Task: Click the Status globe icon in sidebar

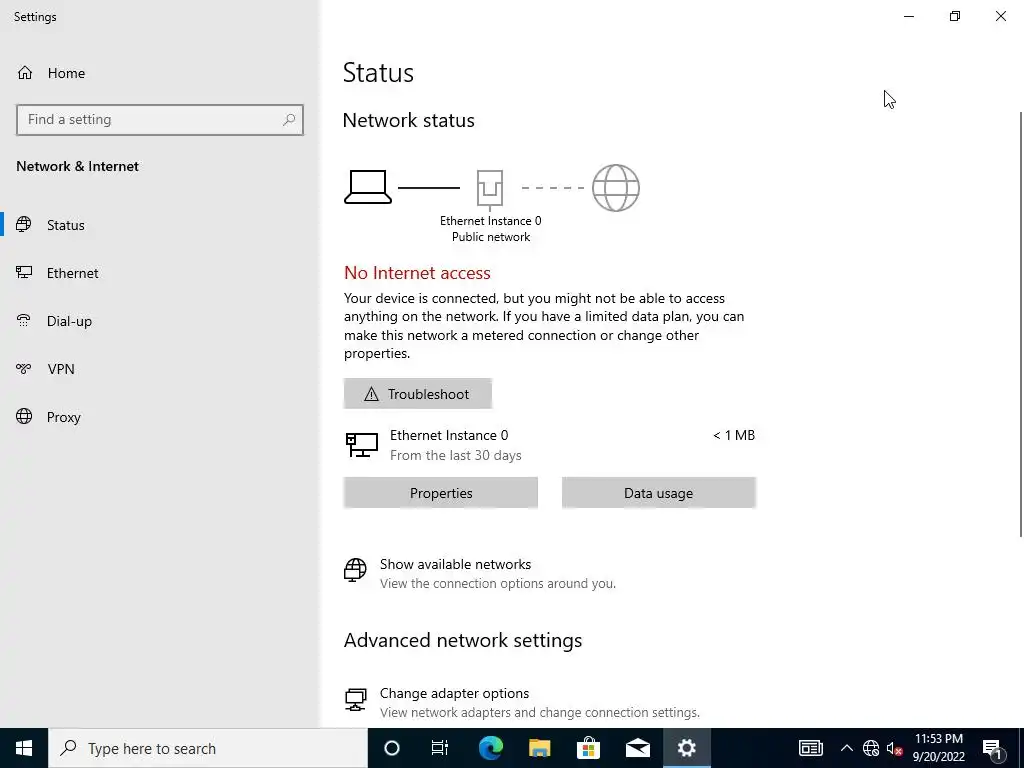Action: pyautogui.click(x=24, y=225)
